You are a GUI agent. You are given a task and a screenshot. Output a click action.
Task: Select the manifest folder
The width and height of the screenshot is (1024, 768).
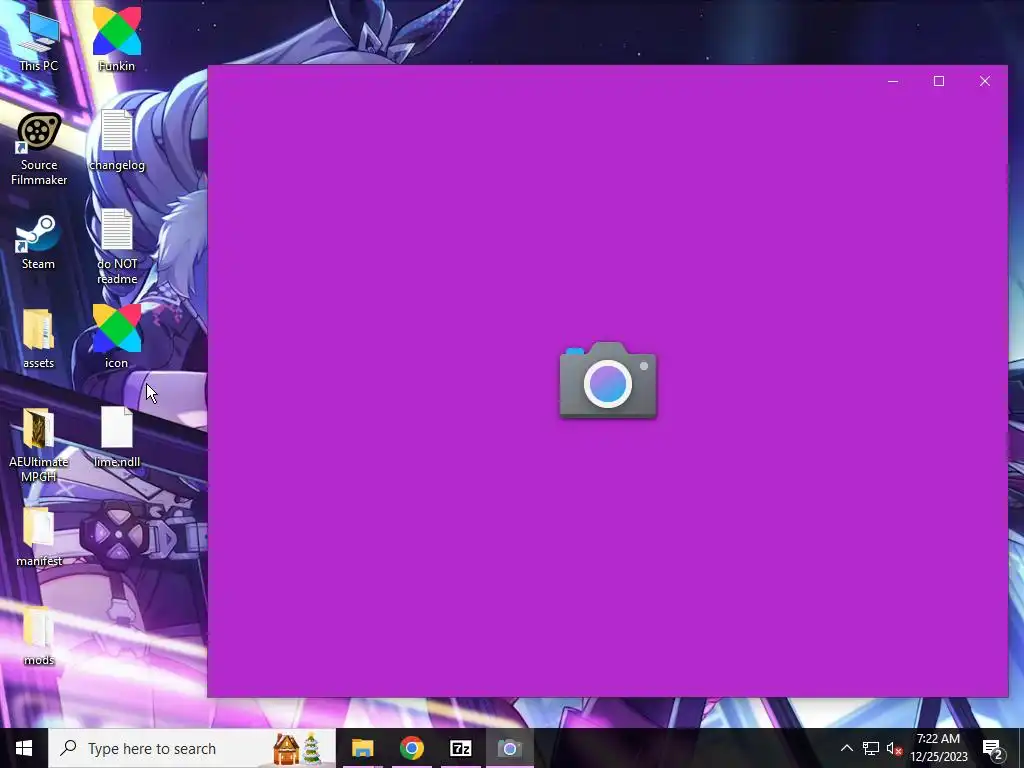click(x=39, y=537)
